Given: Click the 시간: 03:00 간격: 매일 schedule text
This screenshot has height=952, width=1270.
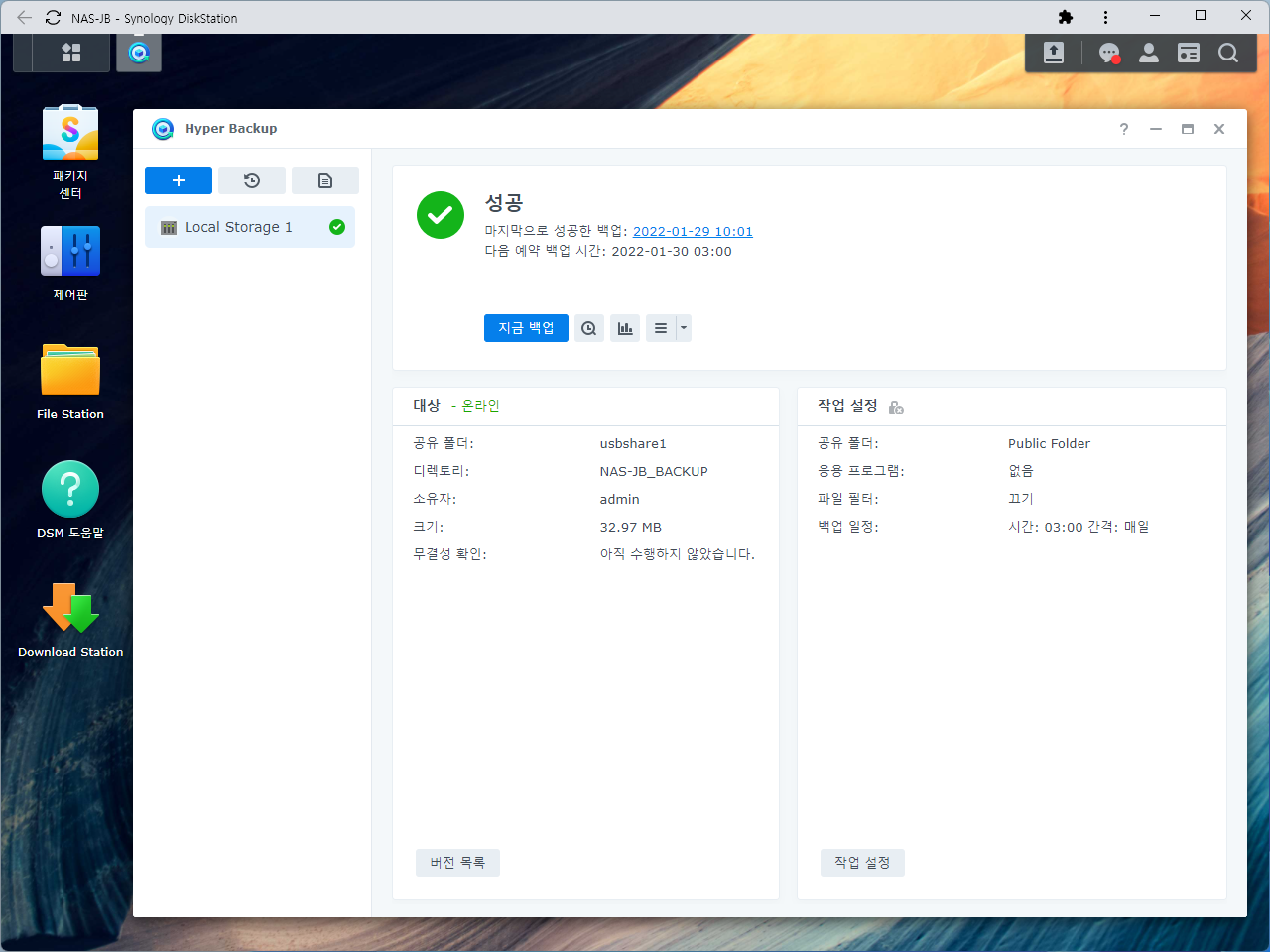Looking at the screenshot, I should point(1079,527).
